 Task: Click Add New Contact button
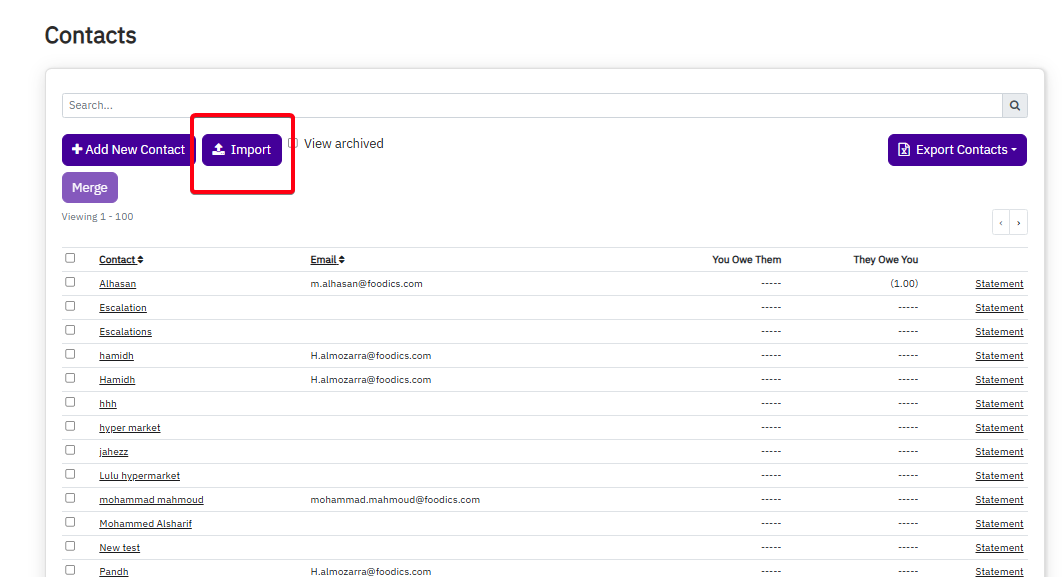coord(129,150)
